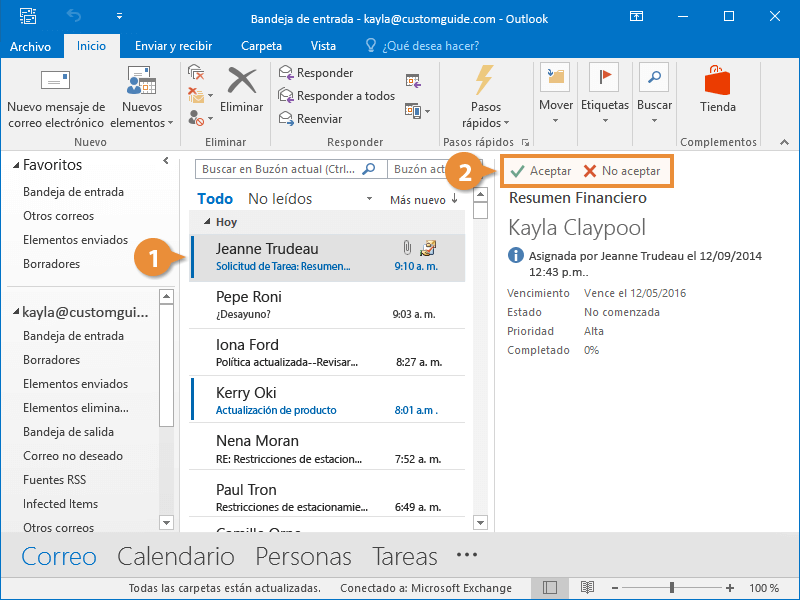The image size is (800, 600).
Task: Open the Más nuevo sort order control
Action: [423, 199]
